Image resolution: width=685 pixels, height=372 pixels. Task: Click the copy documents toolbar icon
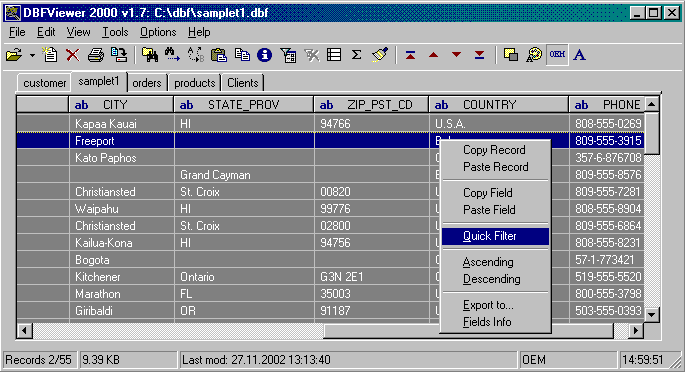click(242, 55)
